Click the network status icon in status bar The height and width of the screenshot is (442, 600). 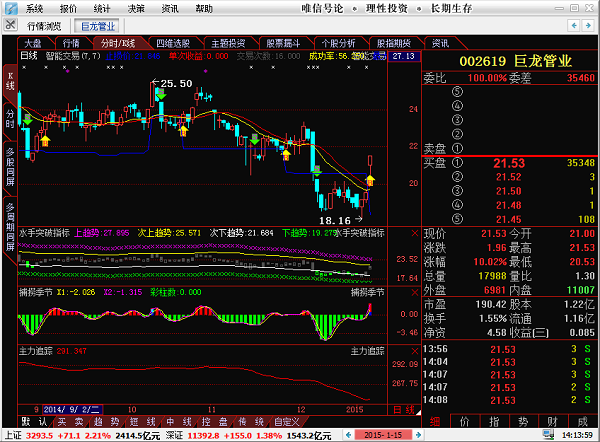(x=548, y=434)
